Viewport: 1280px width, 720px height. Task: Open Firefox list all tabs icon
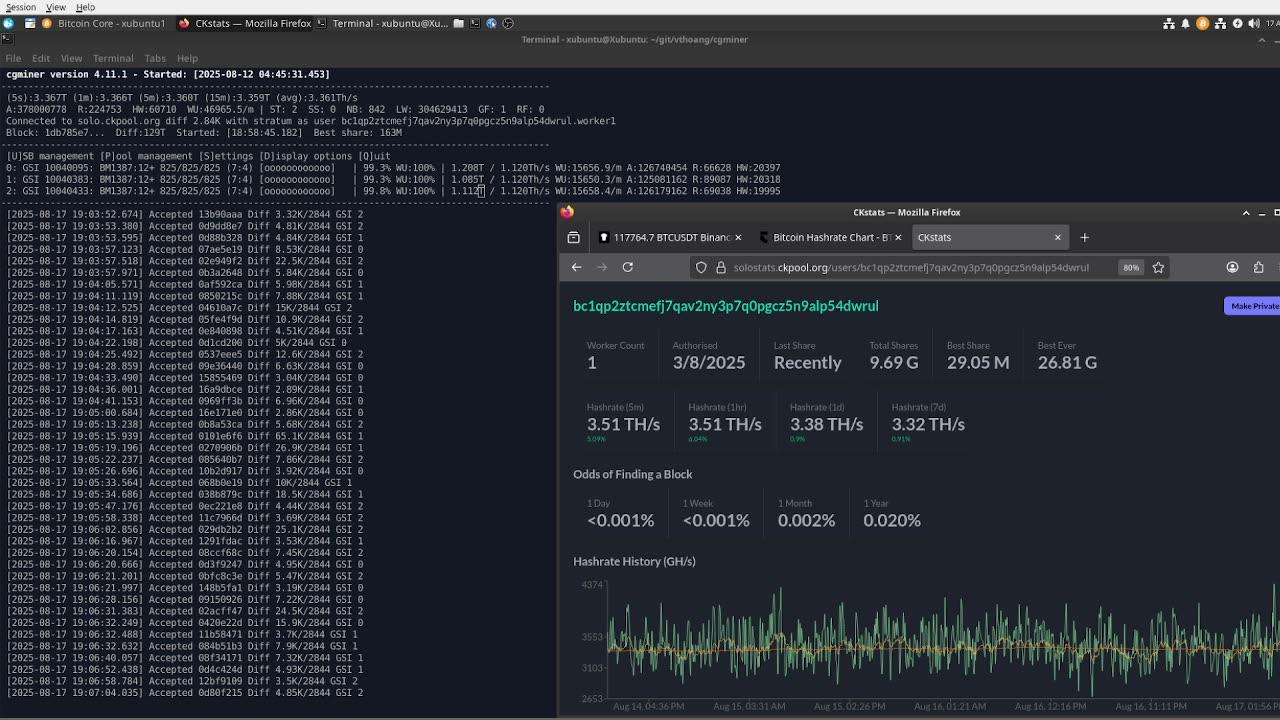pyautogui.click(x=573, y=237)
